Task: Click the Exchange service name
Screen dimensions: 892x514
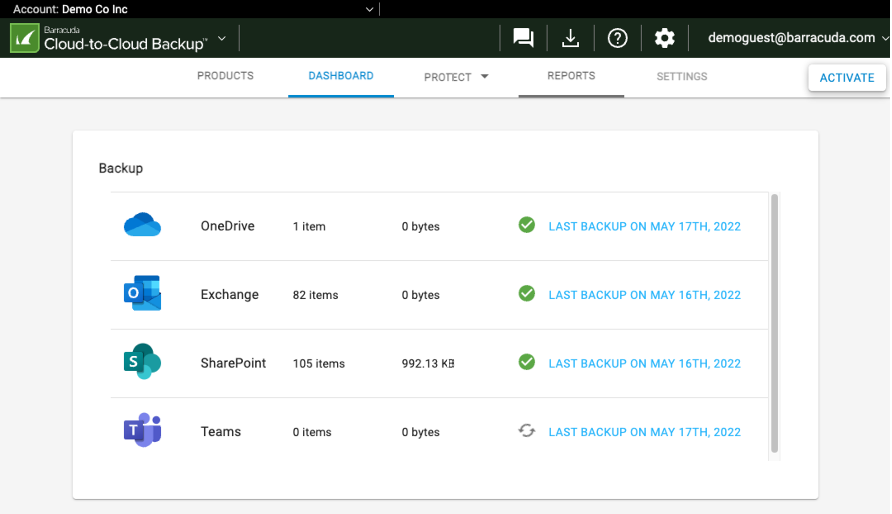Action: point(229,295)
